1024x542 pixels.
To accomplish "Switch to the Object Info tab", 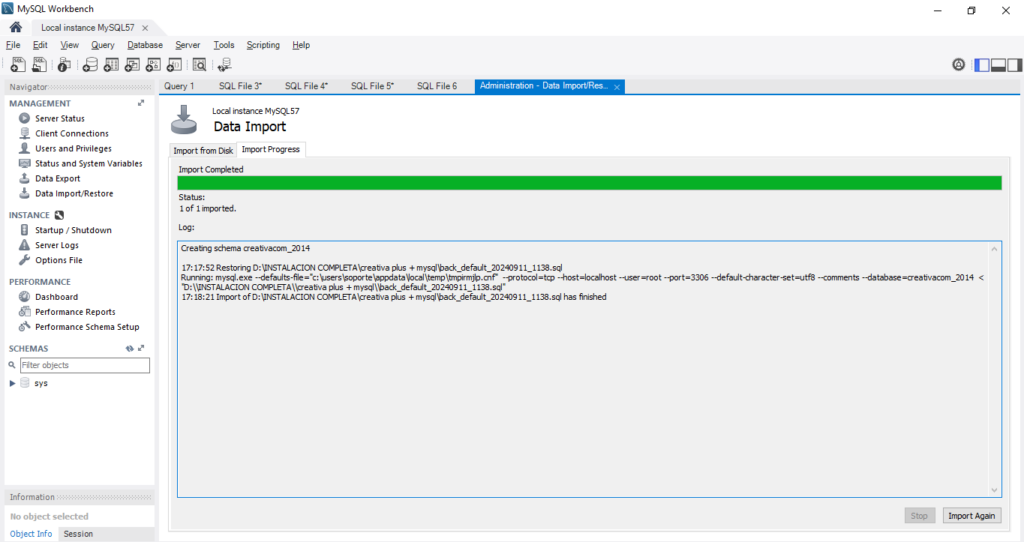I will click(31, 534).
